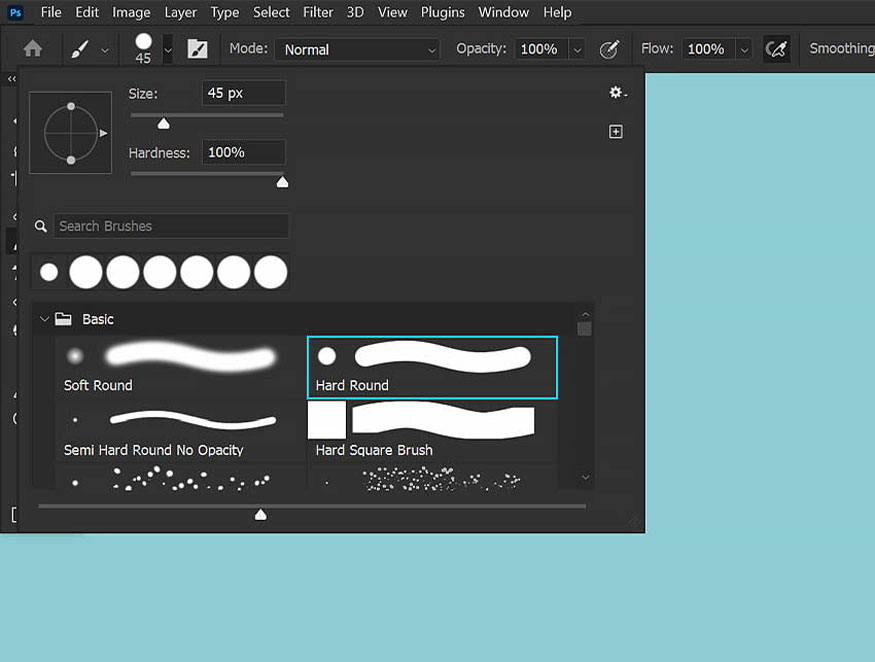Click the brush list scroll up arrow
This screenshot has width=875, height=662.
tap(585, 314)
